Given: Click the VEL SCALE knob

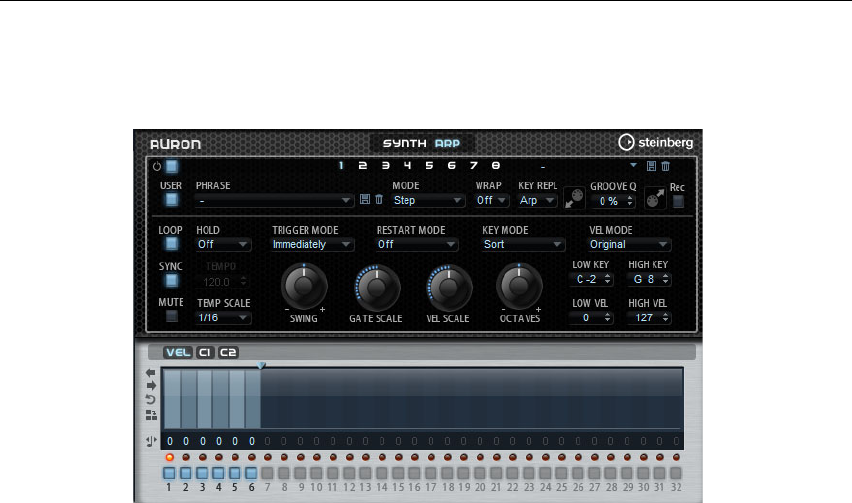Looking at the screenshot, I should coord(448,288).
